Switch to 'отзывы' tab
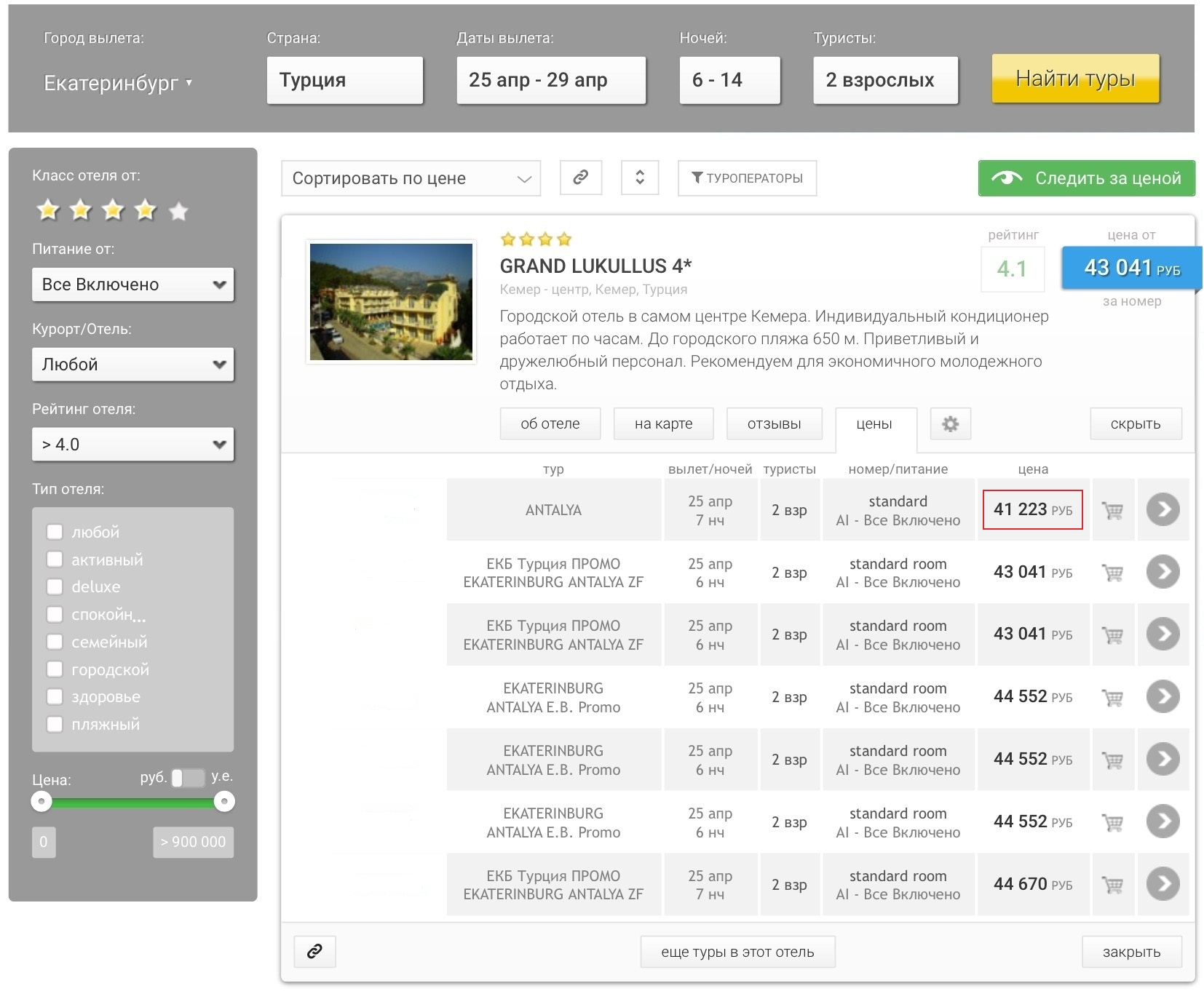The width and height of the screenshot is (1204, 991). (775, 423)
